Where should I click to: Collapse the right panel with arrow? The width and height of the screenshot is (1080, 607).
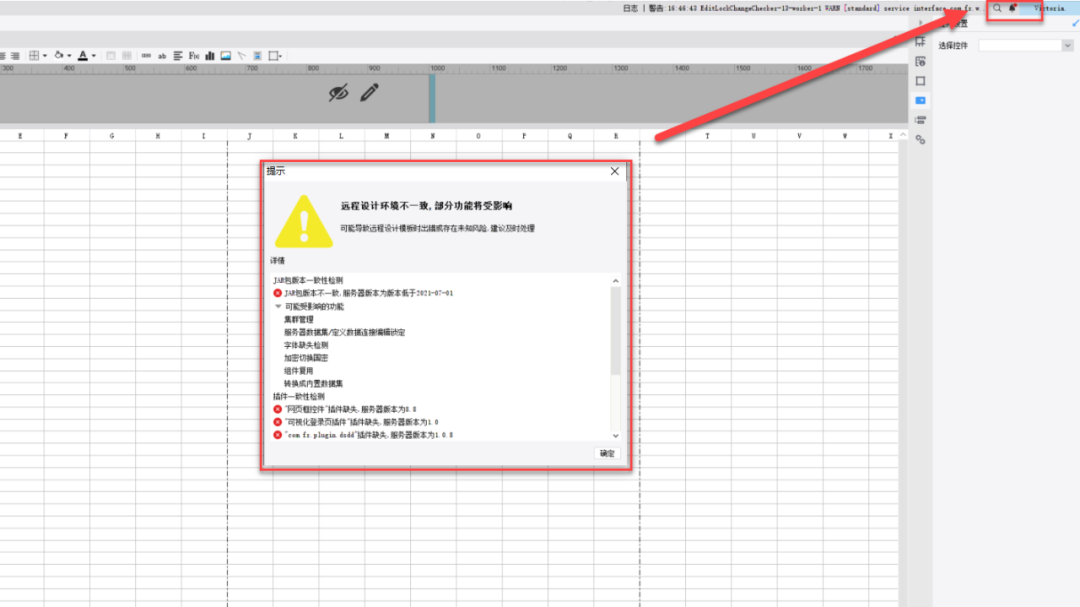pos(921,23)
